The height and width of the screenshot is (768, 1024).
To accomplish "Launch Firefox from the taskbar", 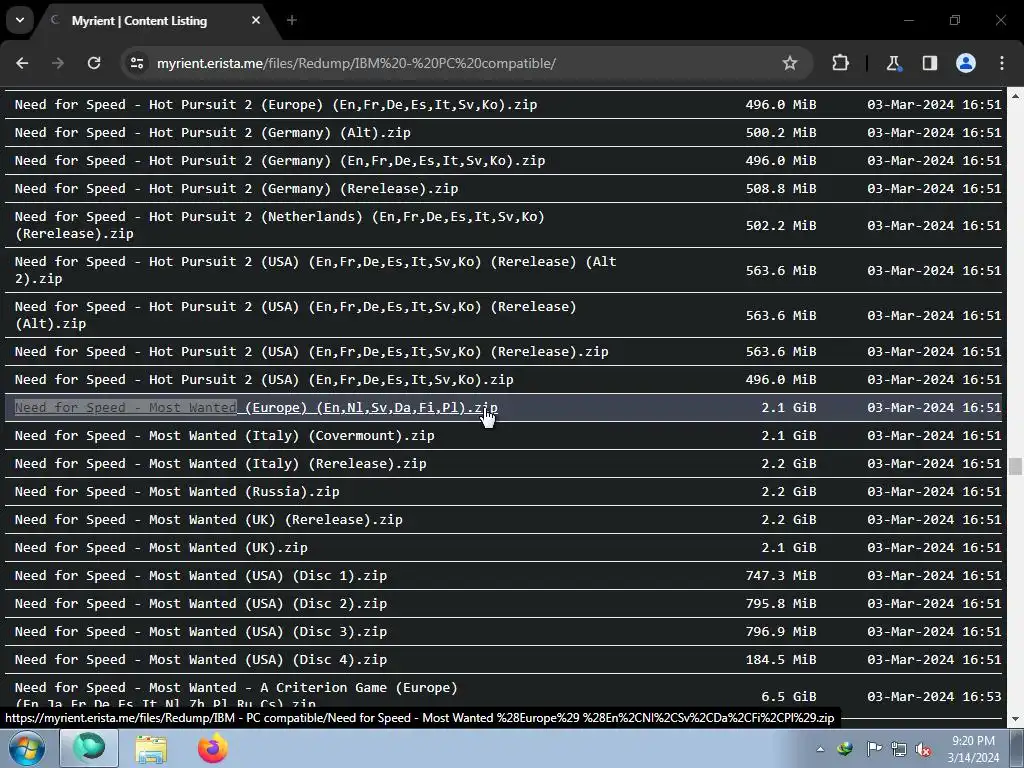I will click(212, 748).
